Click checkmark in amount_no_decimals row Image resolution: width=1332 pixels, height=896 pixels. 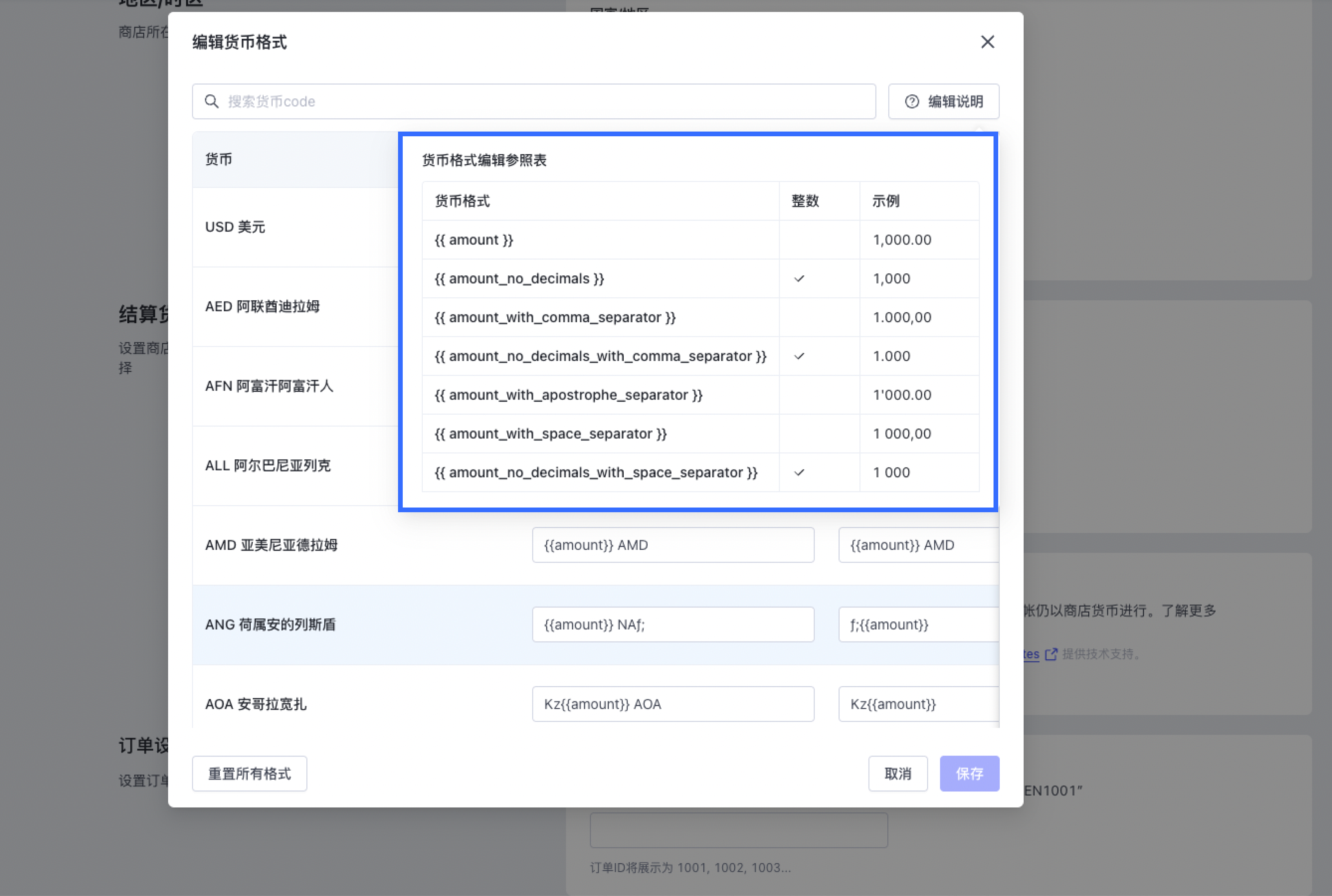[x=799, y=278]
